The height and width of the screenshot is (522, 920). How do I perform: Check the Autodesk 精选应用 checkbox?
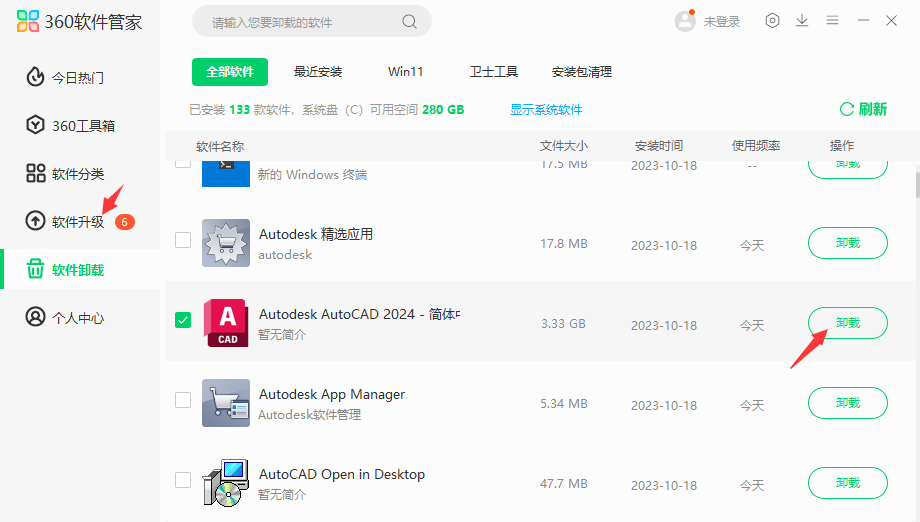183,240
